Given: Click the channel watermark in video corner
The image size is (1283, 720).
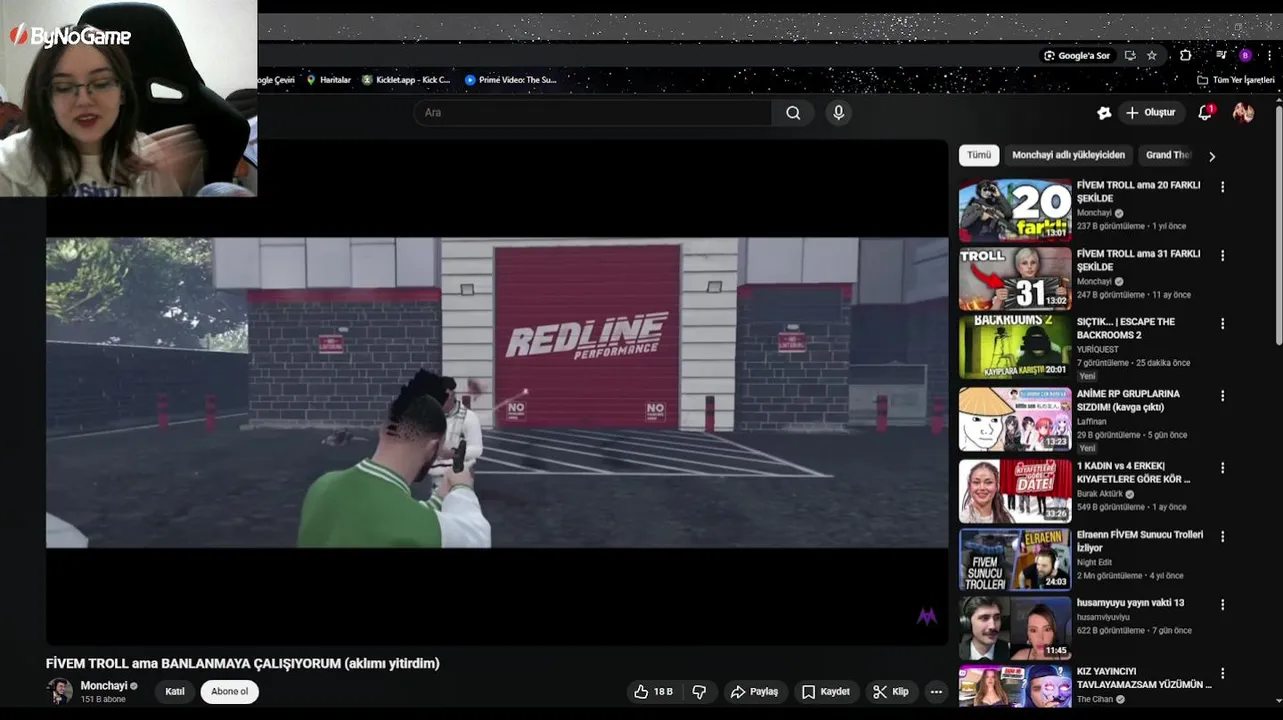Looking at the screenshot, I should click(927, 616).
